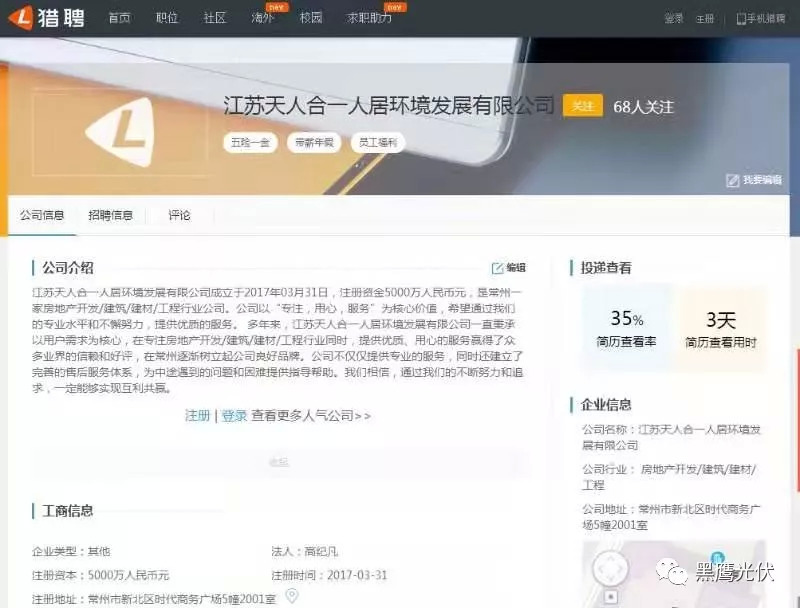Open the 首页 nav item
Image resolution: width=800 pixels, height=608 pixels.
pyautogui.click(x=119, y=18)
